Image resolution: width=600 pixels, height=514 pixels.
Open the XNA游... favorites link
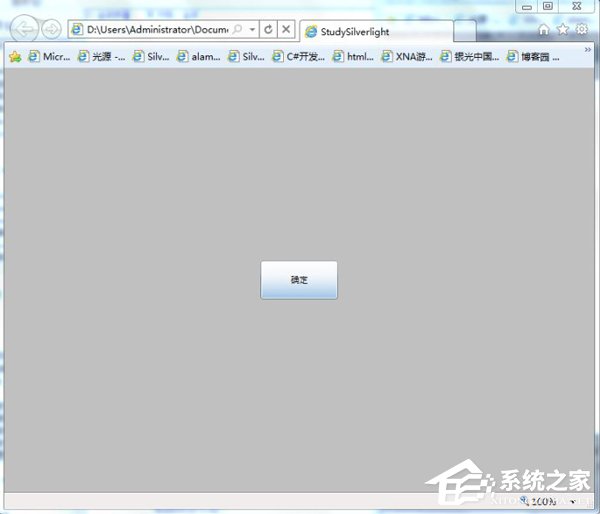[x=407, y=57]
